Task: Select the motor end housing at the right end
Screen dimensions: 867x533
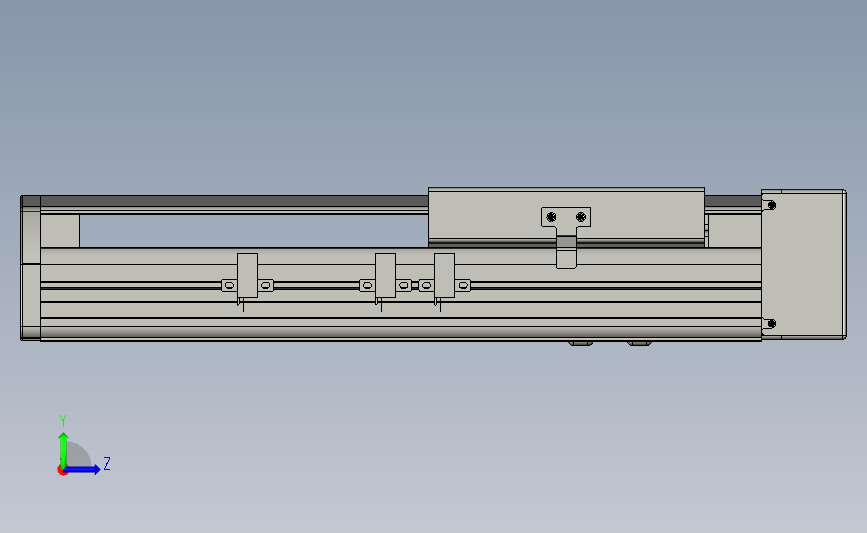Action: (x=803, y=264)
